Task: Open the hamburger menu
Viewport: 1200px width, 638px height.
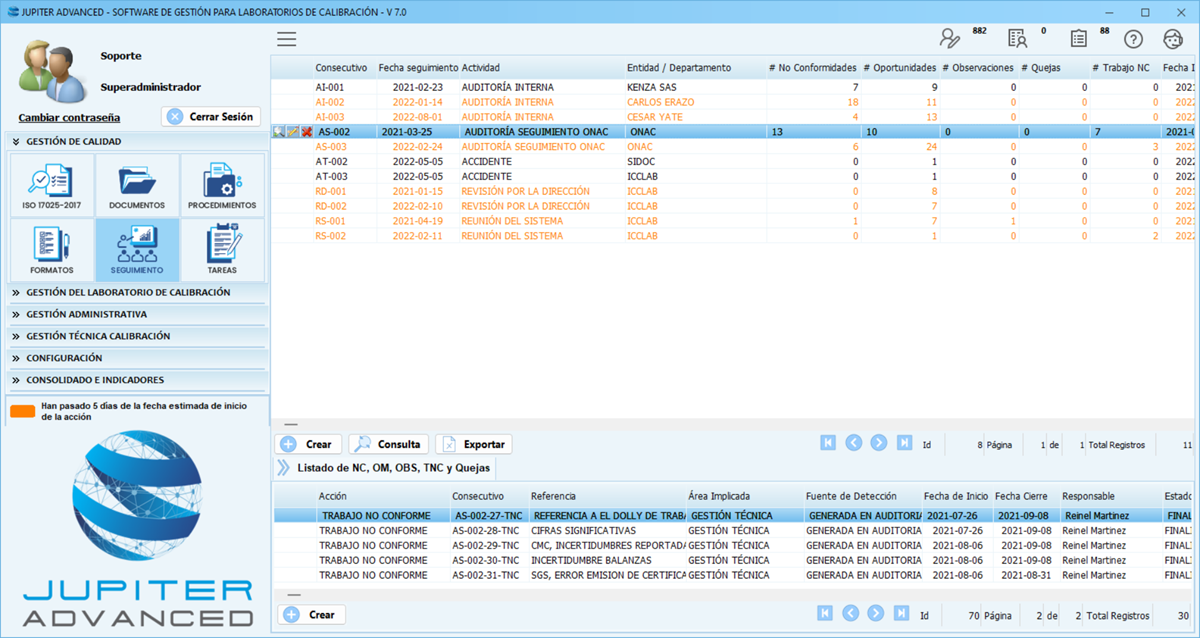Action: (287, 39)
